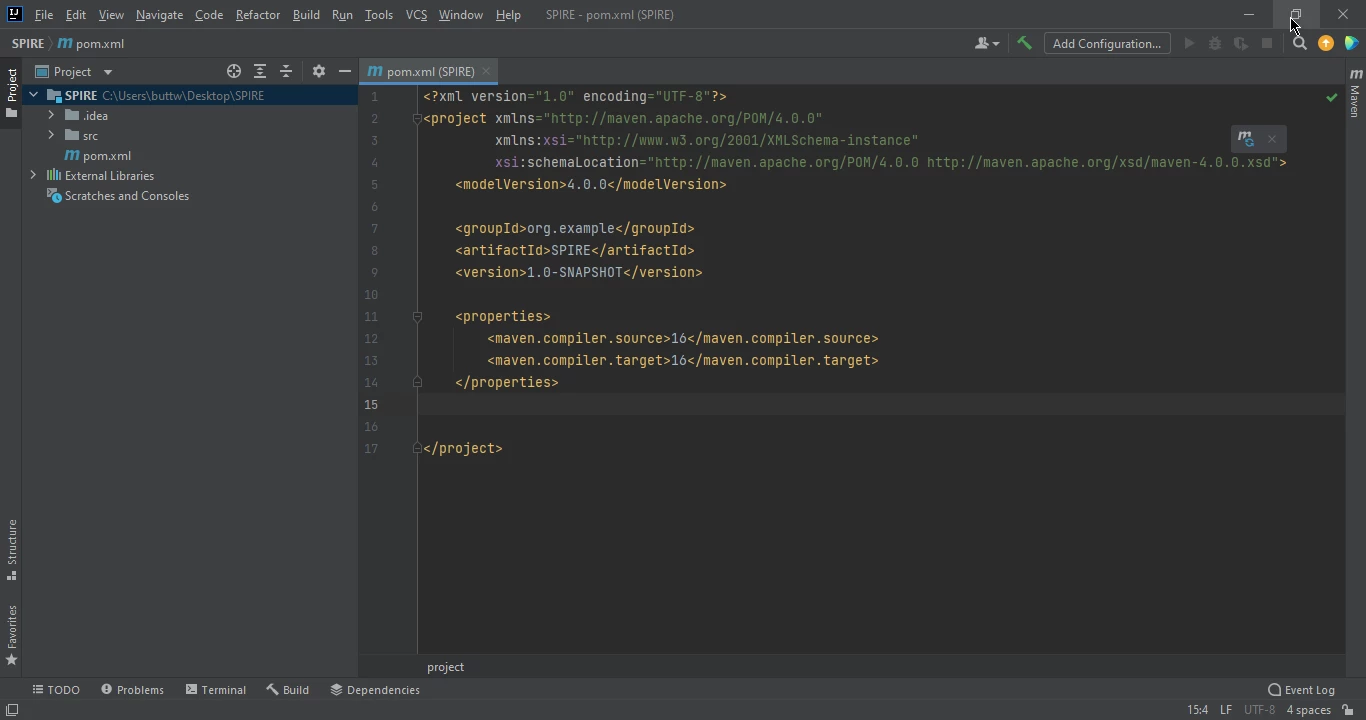Open the Refactor menu
The image size is (1366, 720).
[x=258, y=15]
